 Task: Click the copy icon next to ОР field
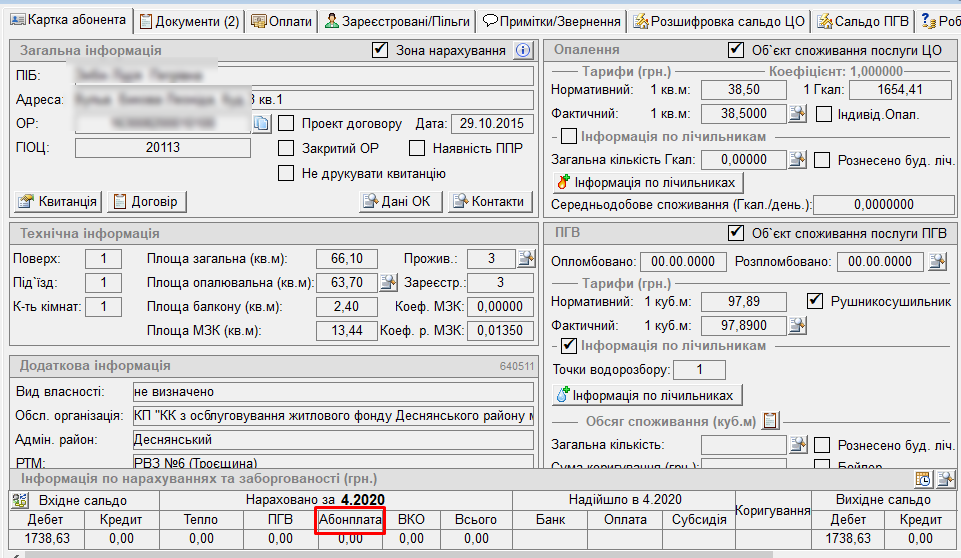(261, 124)
